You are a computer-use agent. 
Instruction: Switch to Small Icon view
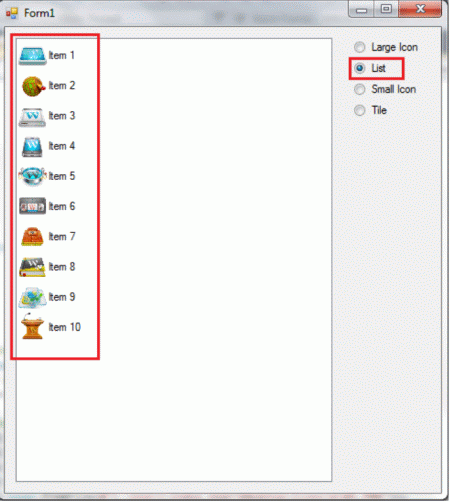pyautogui.click(x=359, y=89)
